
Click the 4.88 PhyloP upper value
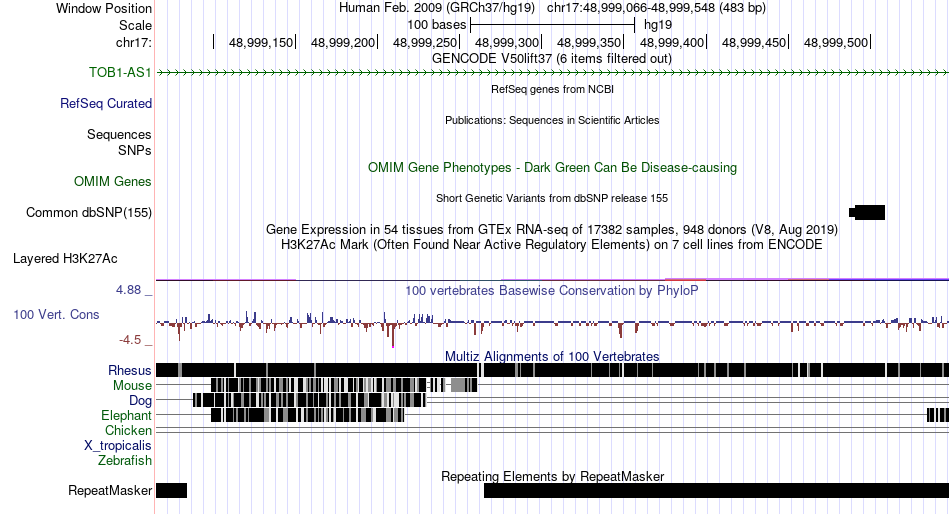[x=128, y=290]
